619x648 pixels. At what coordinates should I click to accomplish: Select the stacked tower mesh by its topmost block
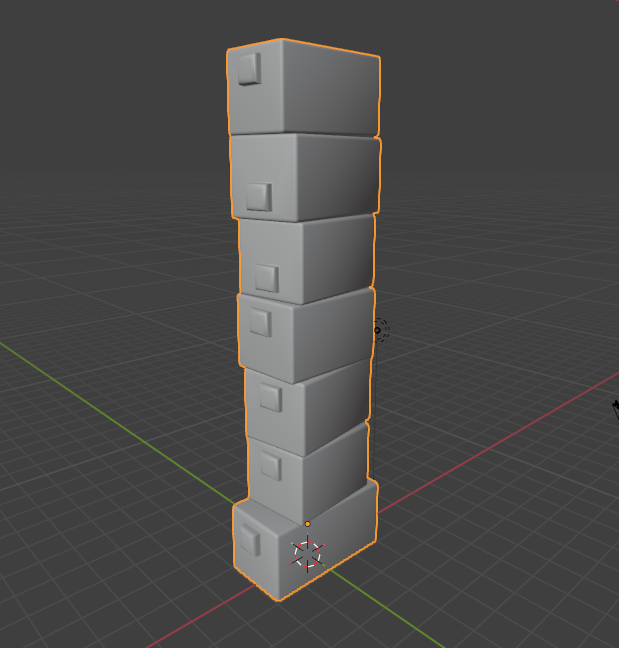tap(303, 87)
